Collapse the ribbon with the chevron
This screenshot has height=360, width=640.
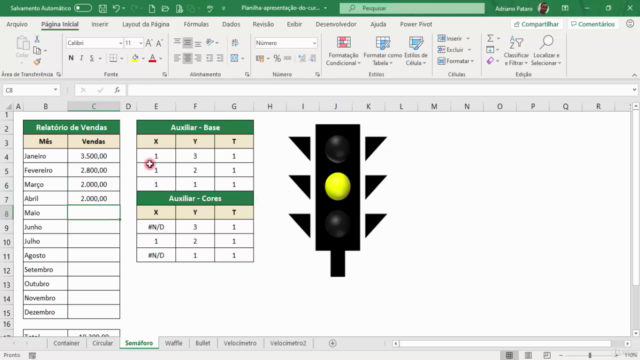point(634,75)
